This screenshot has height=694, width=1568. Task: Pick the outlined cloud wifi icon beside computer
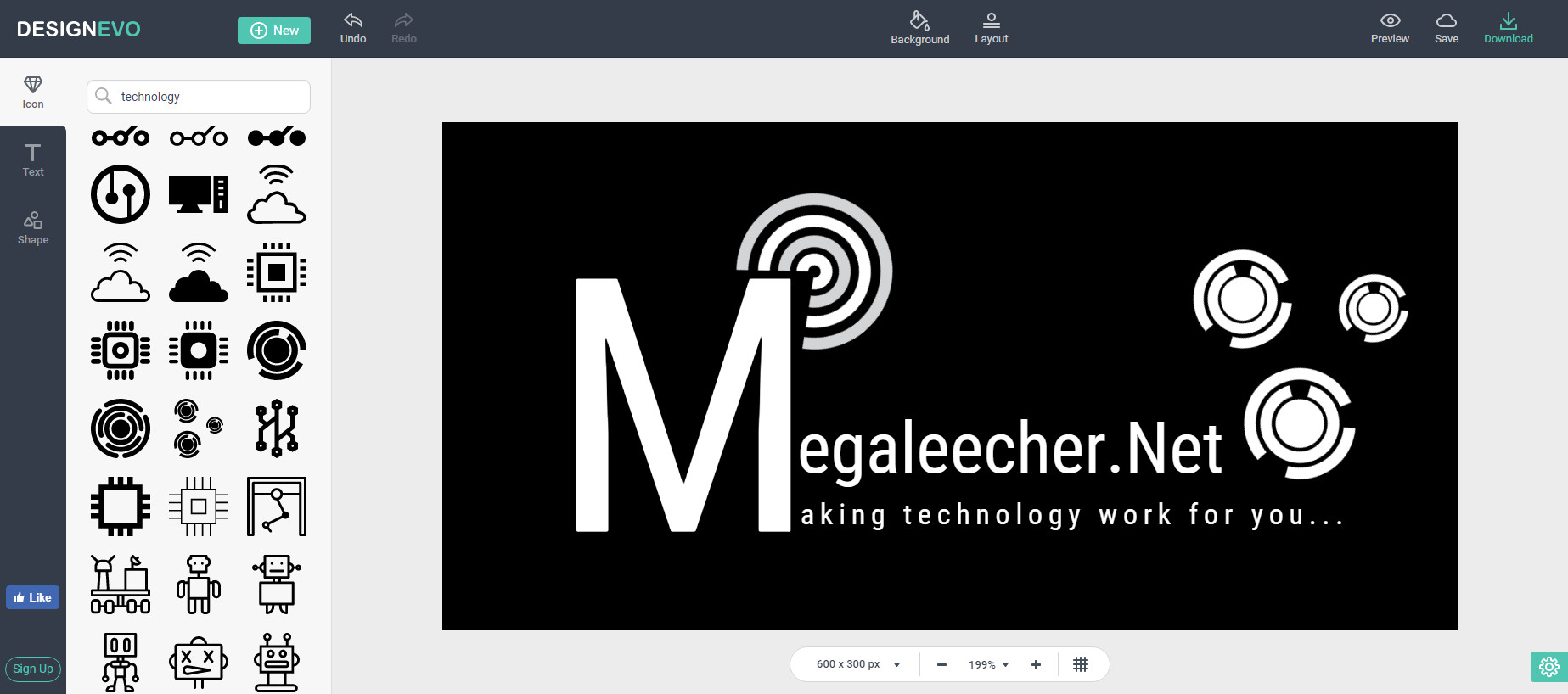277,194
